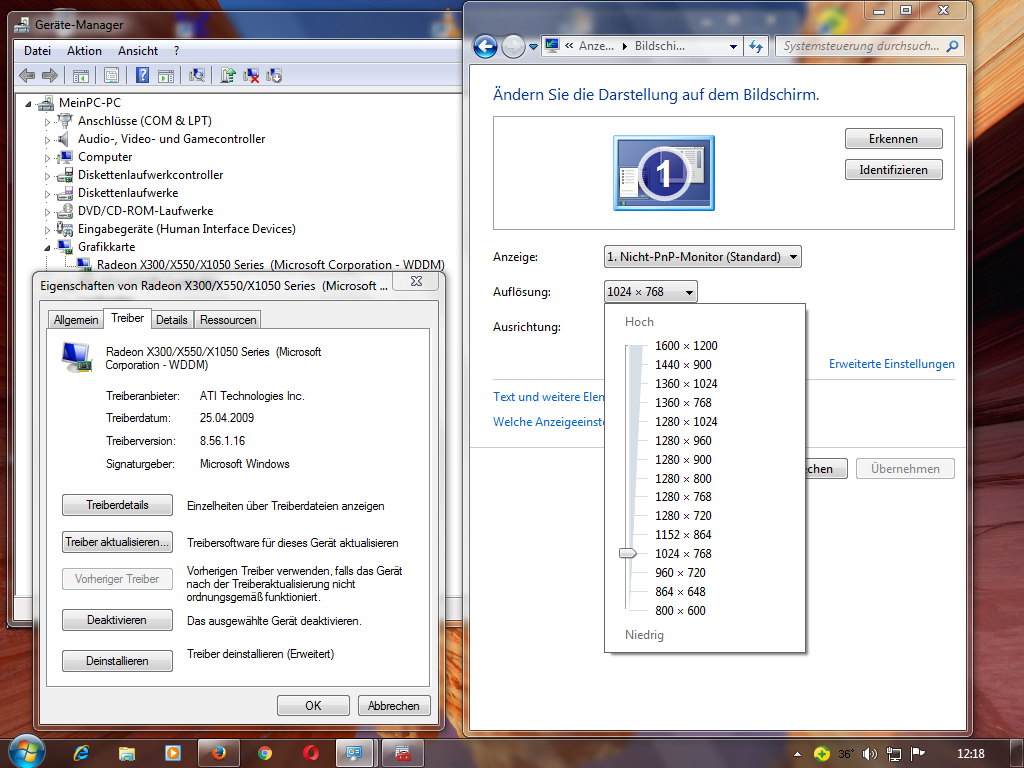Switch to the Geräte-Manager toolbox taskbar button
The width and height of the screenshot is (1024, 768).
[x=403, y=754]
